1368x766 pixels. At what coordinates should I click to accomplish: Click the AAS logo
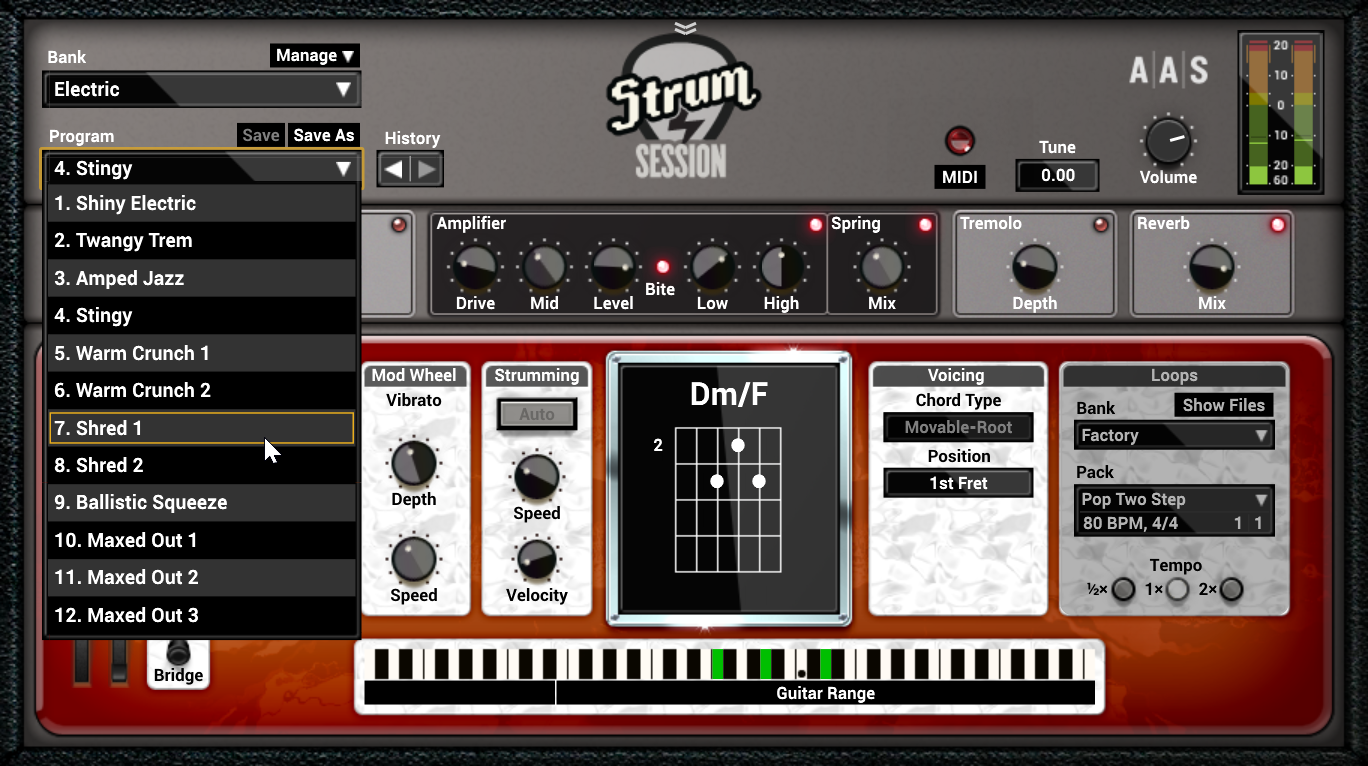[x=1169, y=71]
